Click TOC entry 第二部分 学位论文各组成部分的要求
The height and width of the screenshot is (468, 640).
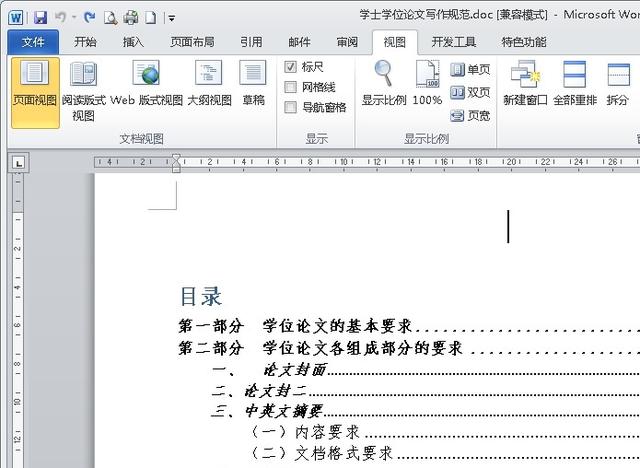[x=320, y=348]
